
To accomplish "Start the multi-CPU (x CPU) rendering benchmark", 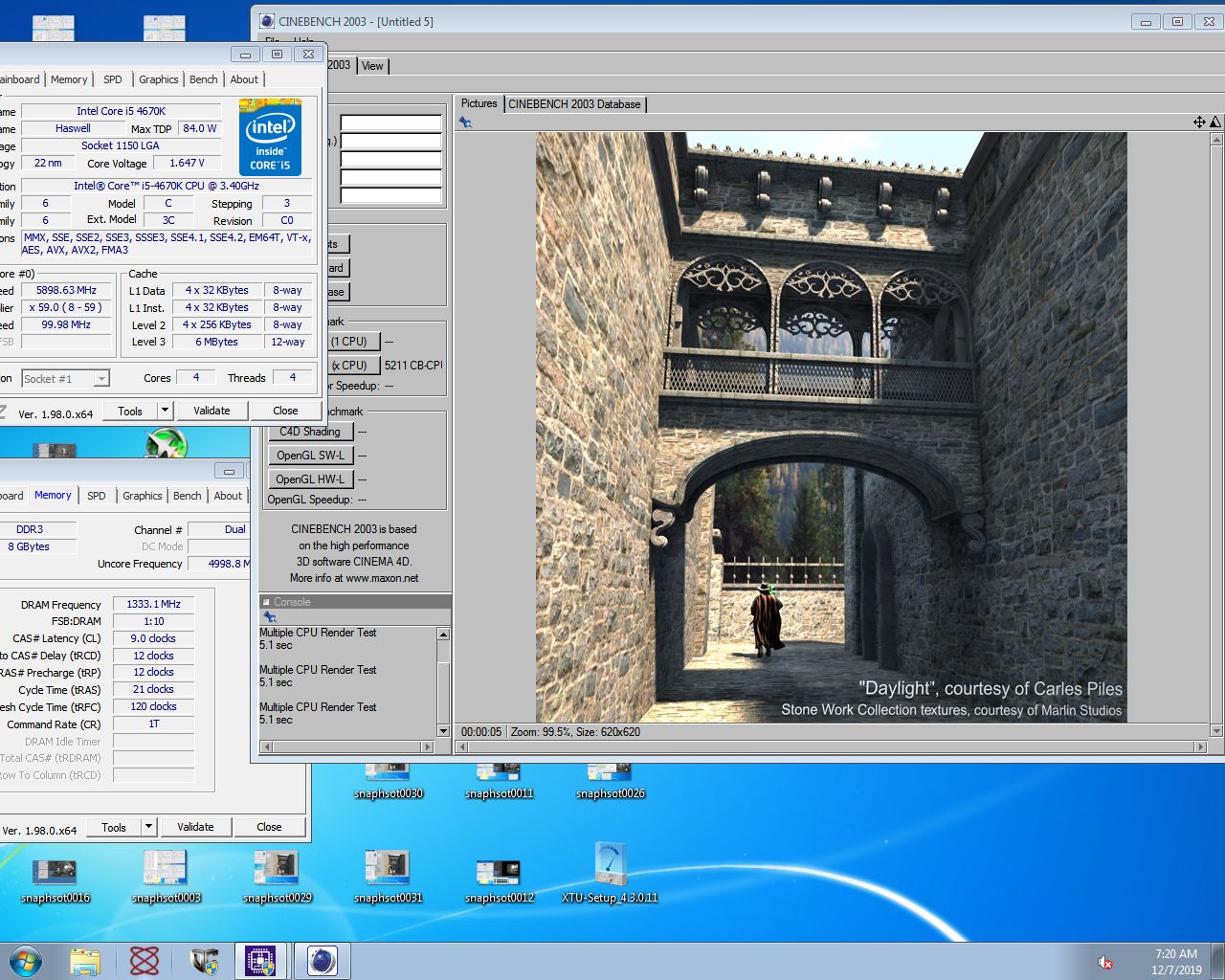I will [x=352, y=365].
